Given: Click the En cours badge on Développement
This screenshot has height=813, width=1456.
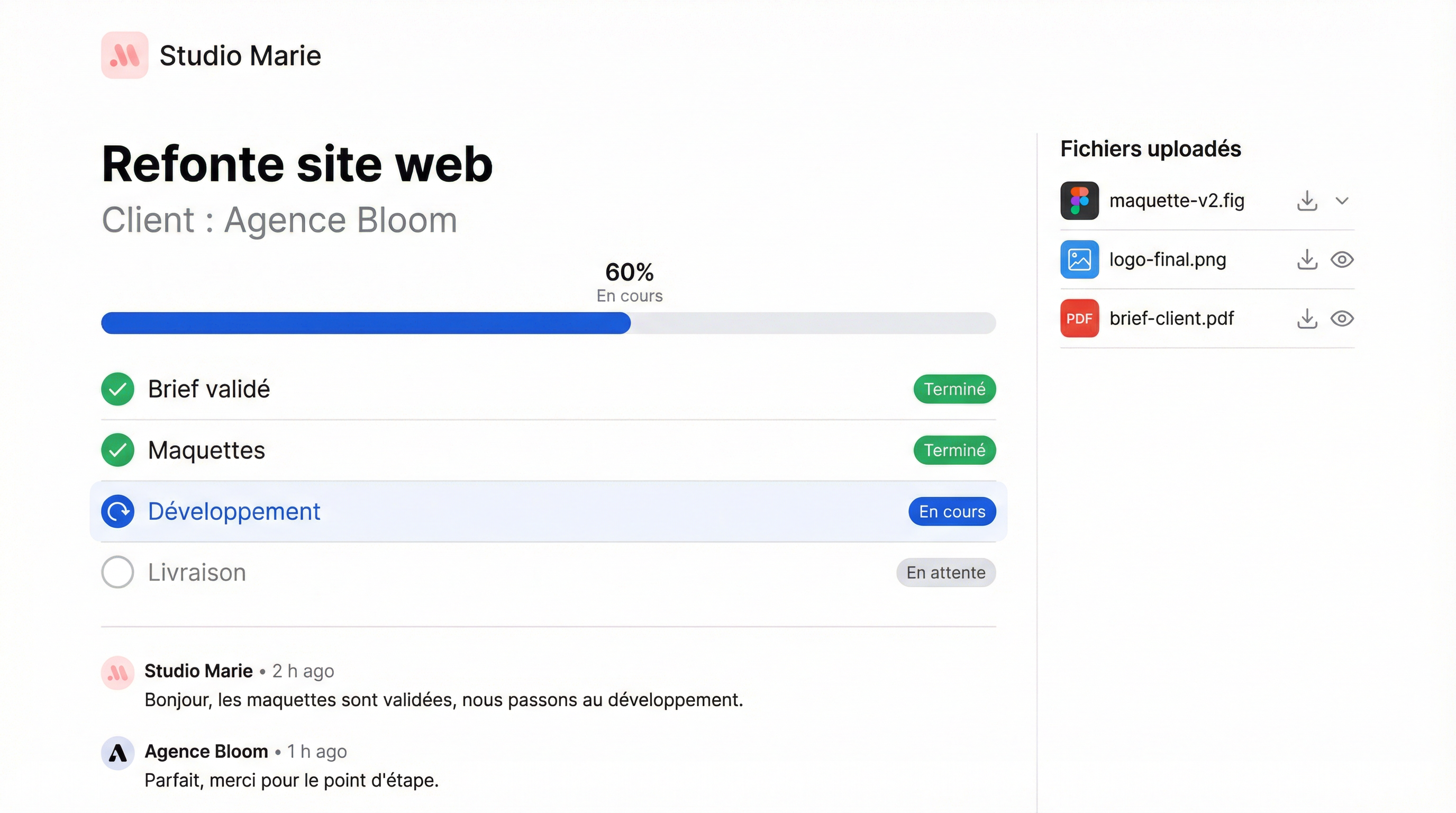Looking at the screenshot, I should point(951,511).
